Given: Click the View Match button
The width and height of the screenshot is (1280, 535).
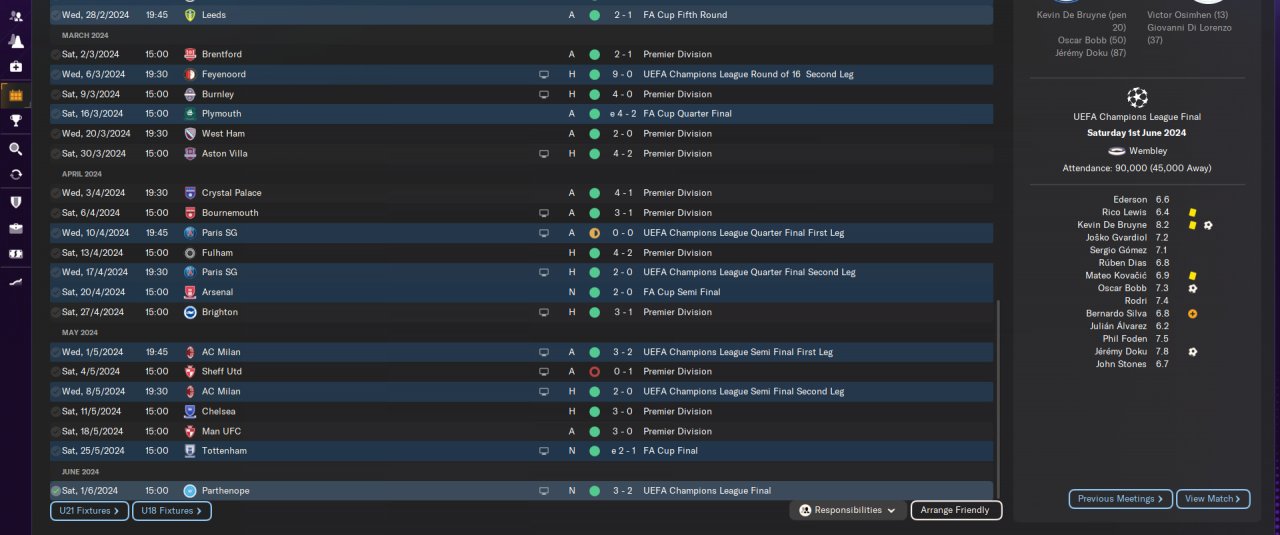Looking at the screenshot, I should coord(1213,499).
